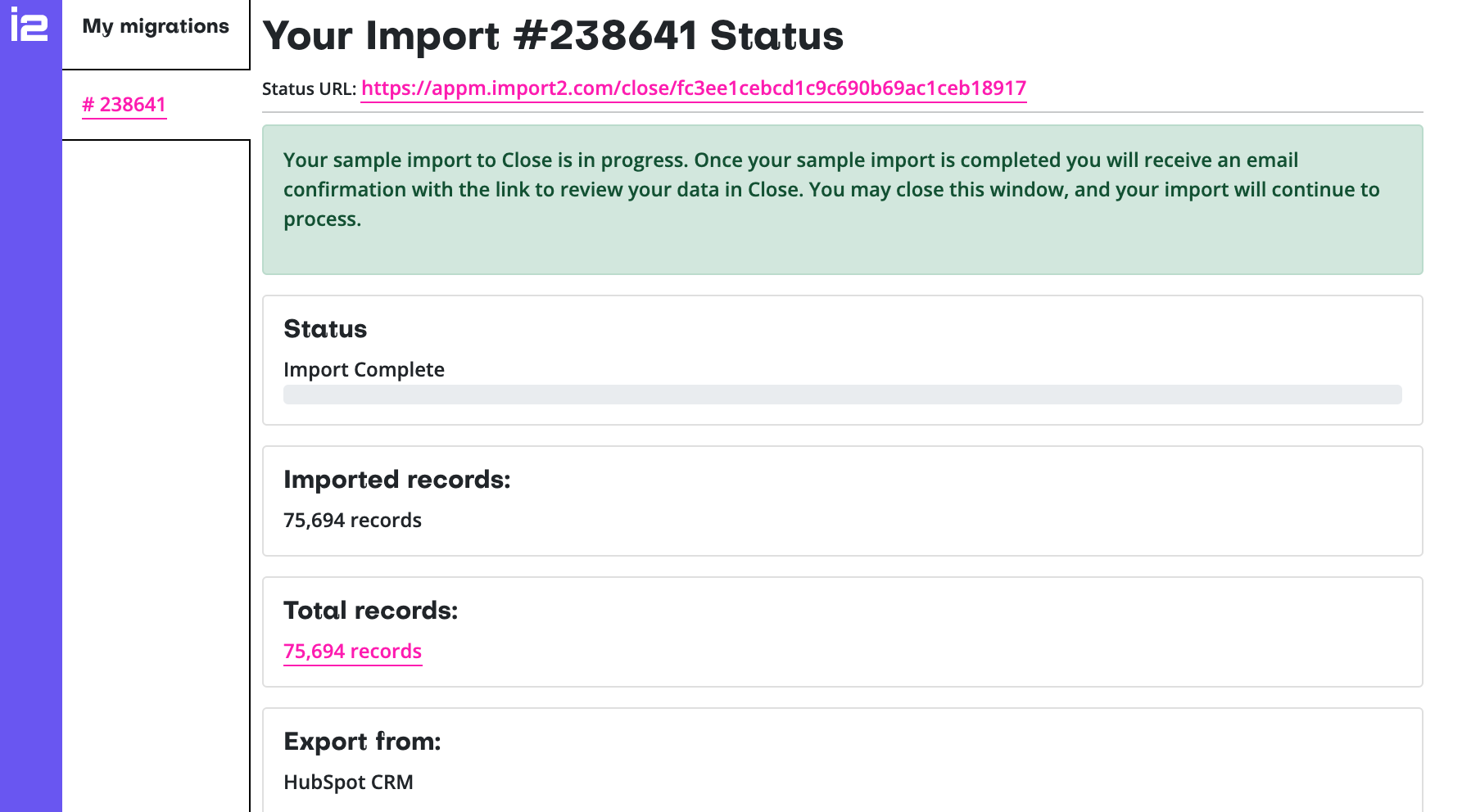Click the import progress bar
The height and width of the screenshot is (812, 1471).
coord(842,395)
